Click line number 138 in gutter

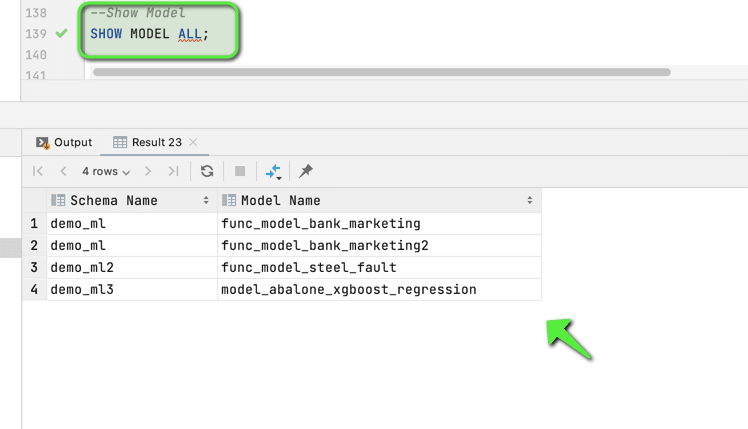(36, 13)
